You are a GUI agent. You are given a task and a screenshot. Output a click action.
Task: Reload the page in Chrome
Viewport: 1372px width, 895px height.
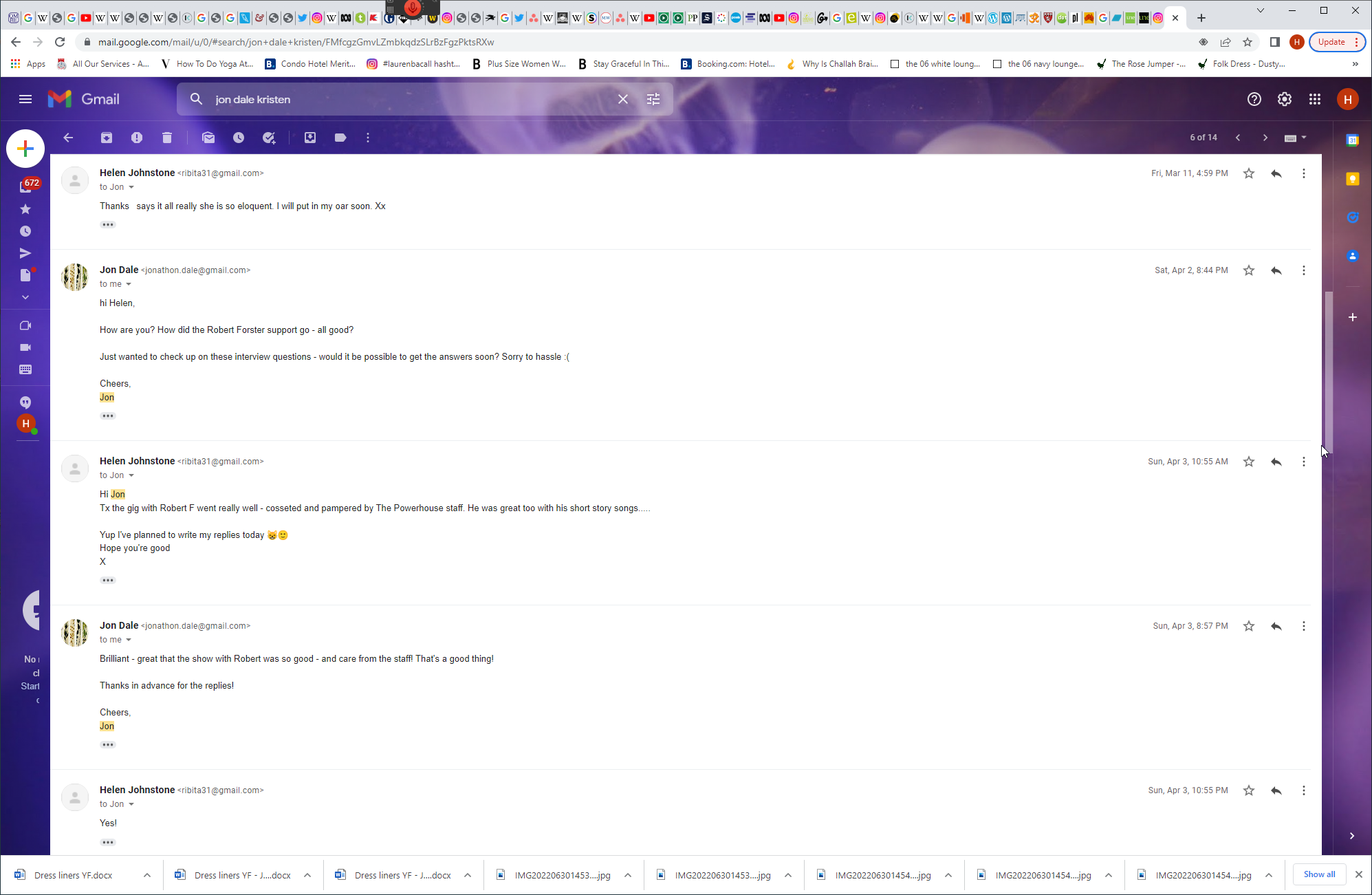pyautogui.click(x=60, y=42)
